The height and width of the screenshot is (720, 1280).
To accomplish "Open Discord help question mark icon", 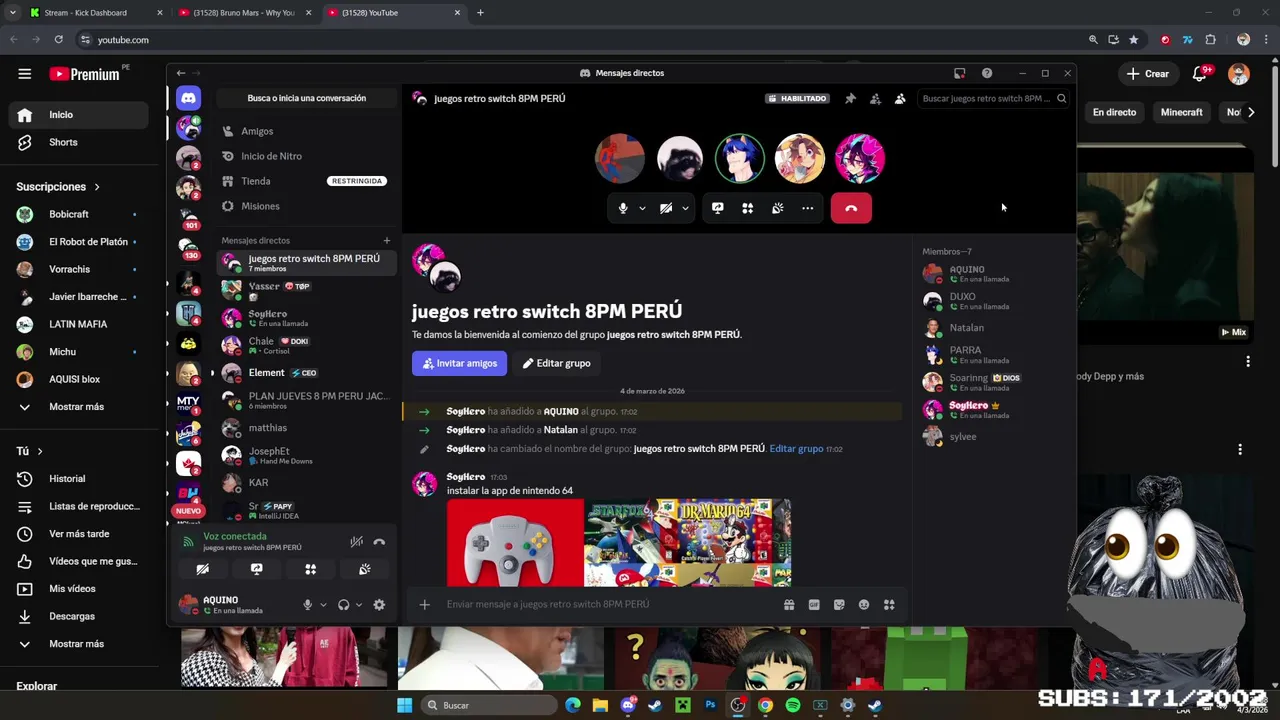I will (x=987, y=73).
